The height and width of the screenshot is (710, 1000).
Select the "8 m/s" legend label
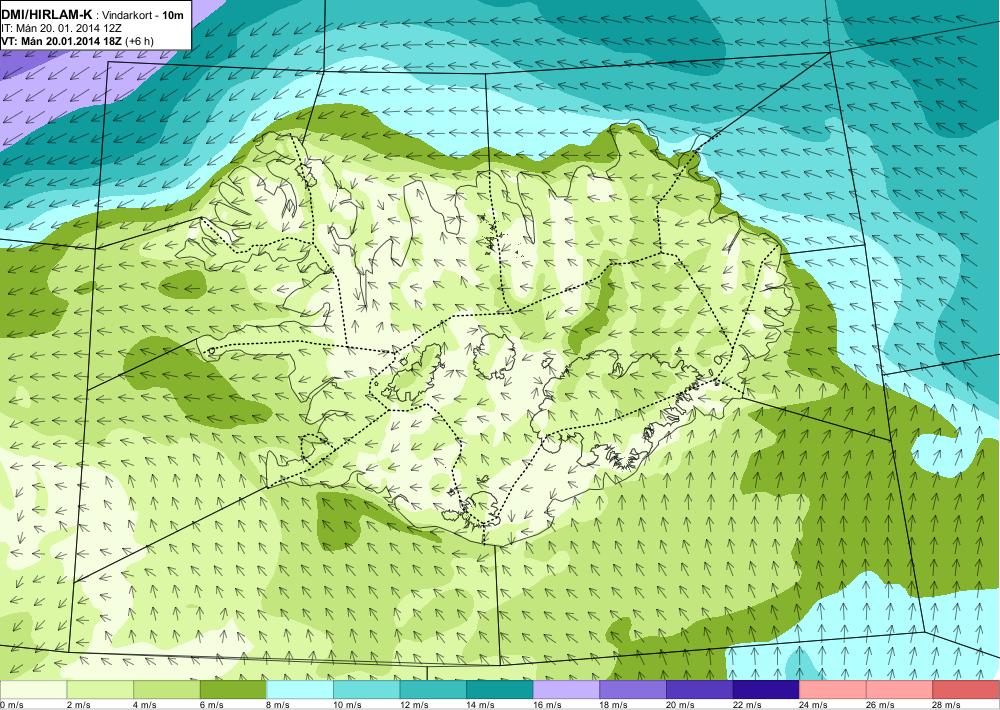(278, 705)
